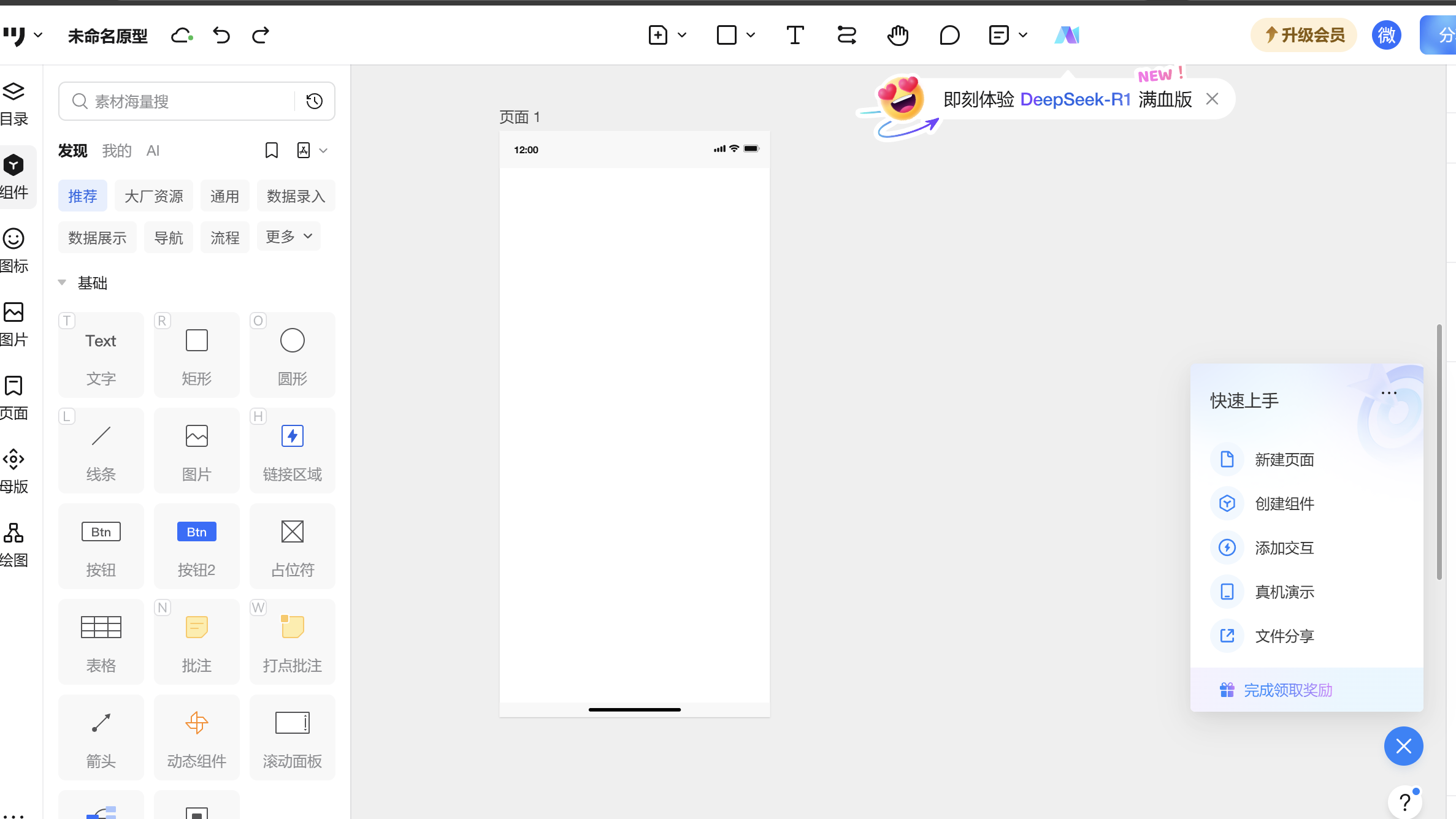Select the comment bubble tool

949,36
